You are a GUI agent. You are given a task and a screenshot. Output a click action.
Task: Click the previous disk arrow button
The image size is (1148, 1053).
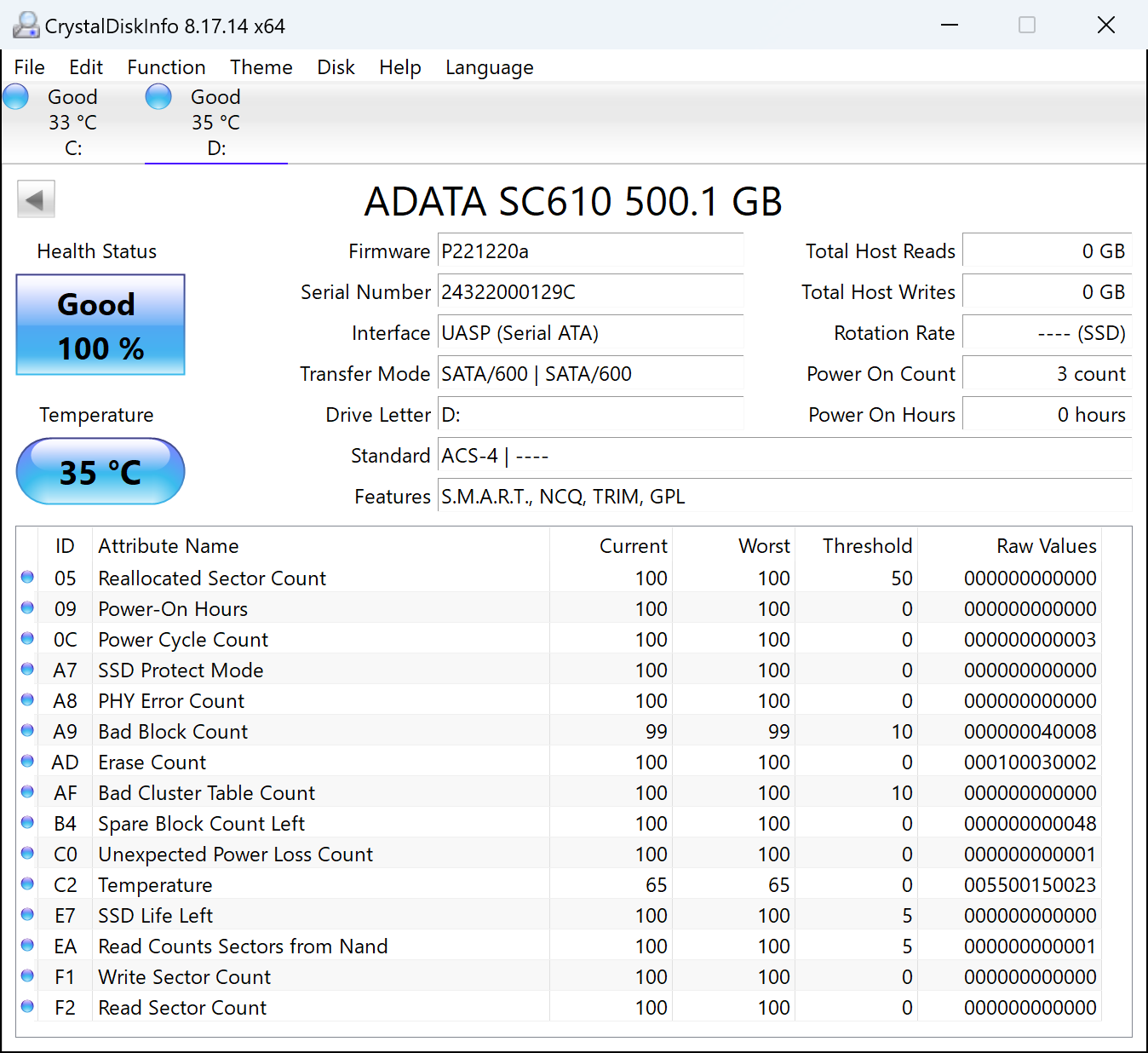(x=36, y=200)
